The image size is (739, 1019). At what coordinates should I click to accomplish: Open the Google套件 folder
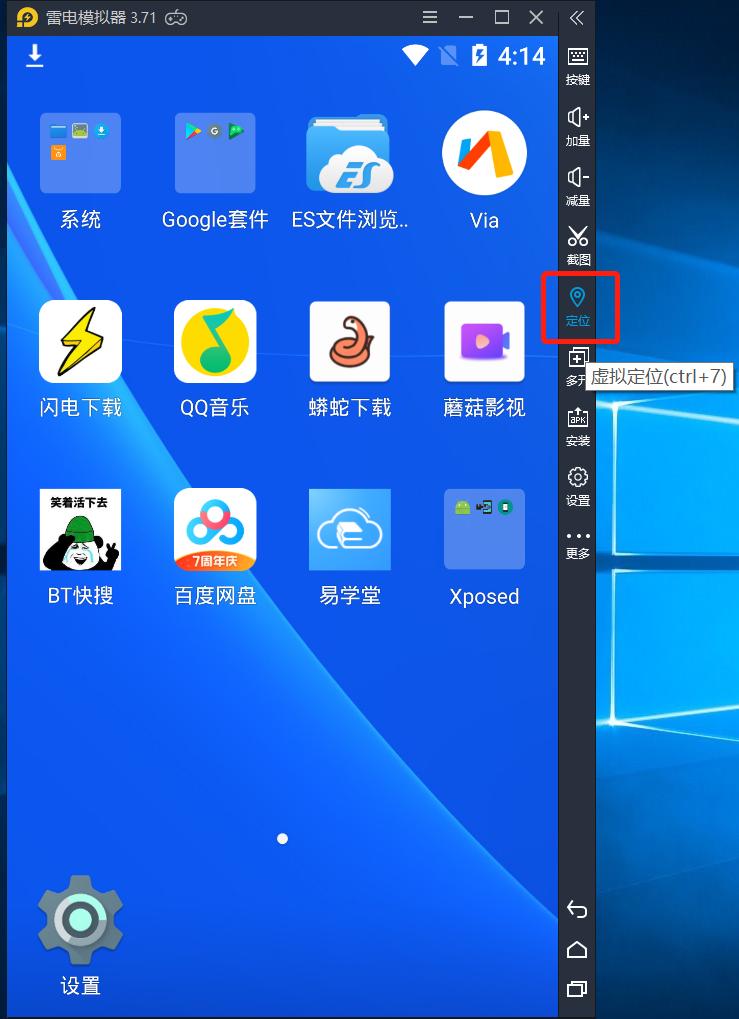[x=215, y=153]
